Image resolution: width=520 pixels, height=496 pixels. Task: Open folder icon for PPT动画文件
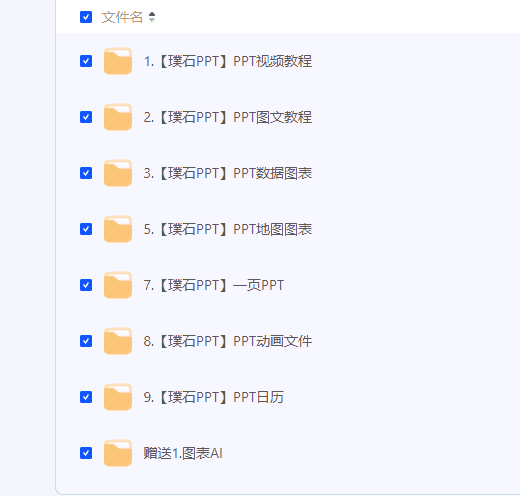coord(118,341)
